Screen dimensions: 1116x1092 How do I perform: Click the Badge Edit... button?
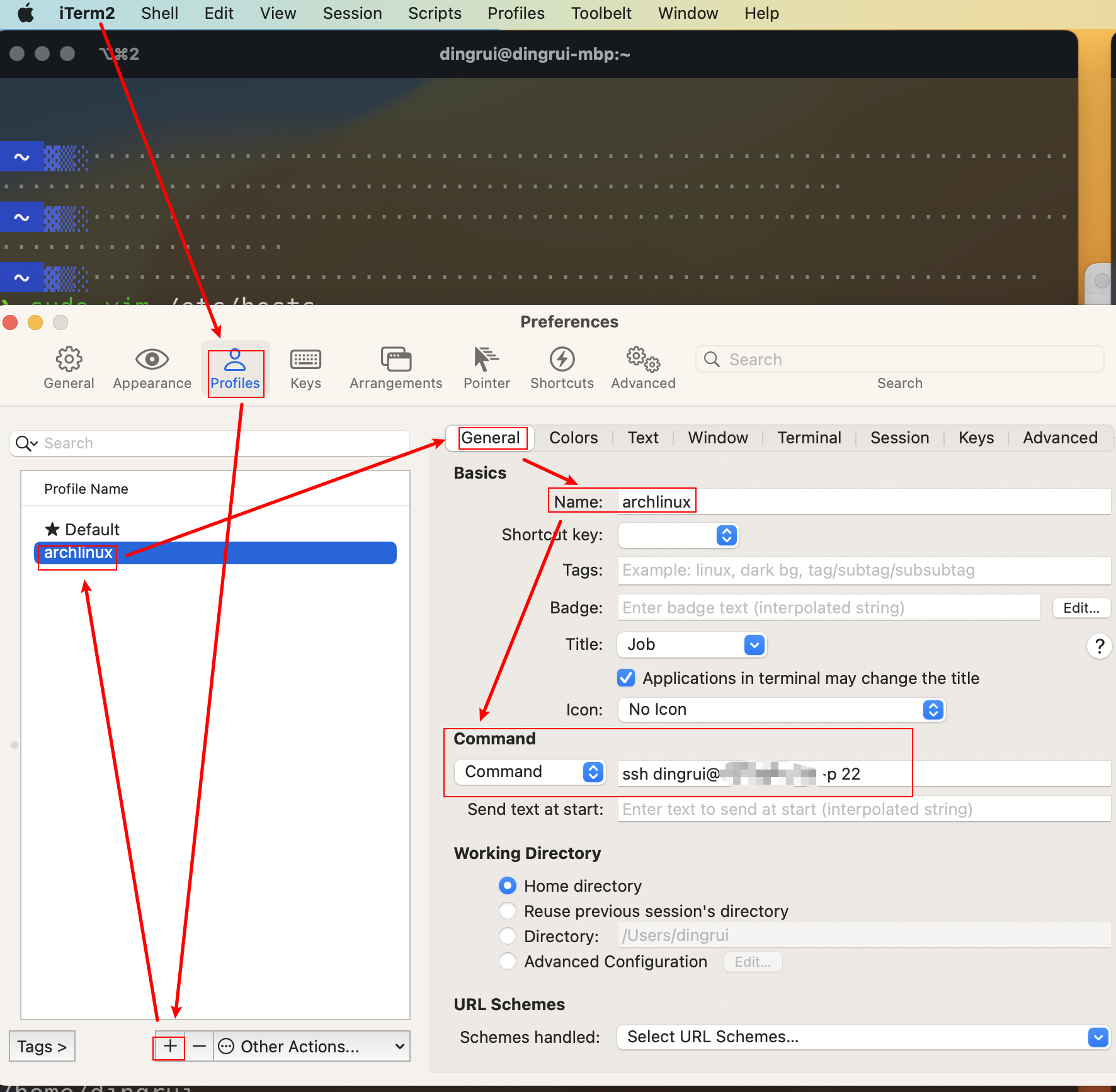pos(1081,608)
